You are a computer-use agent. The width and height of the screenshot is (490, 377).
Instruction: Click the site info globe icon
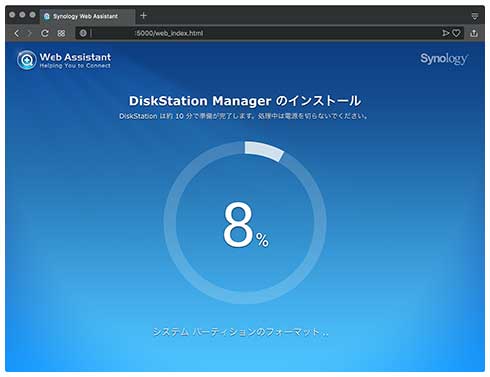[83, 33]
